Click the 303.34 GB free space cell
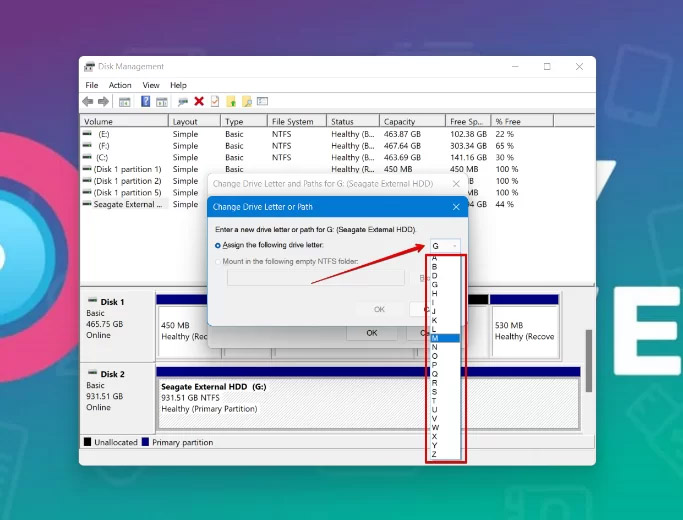This screenshot has height=520, width=683. pos(468,146)
